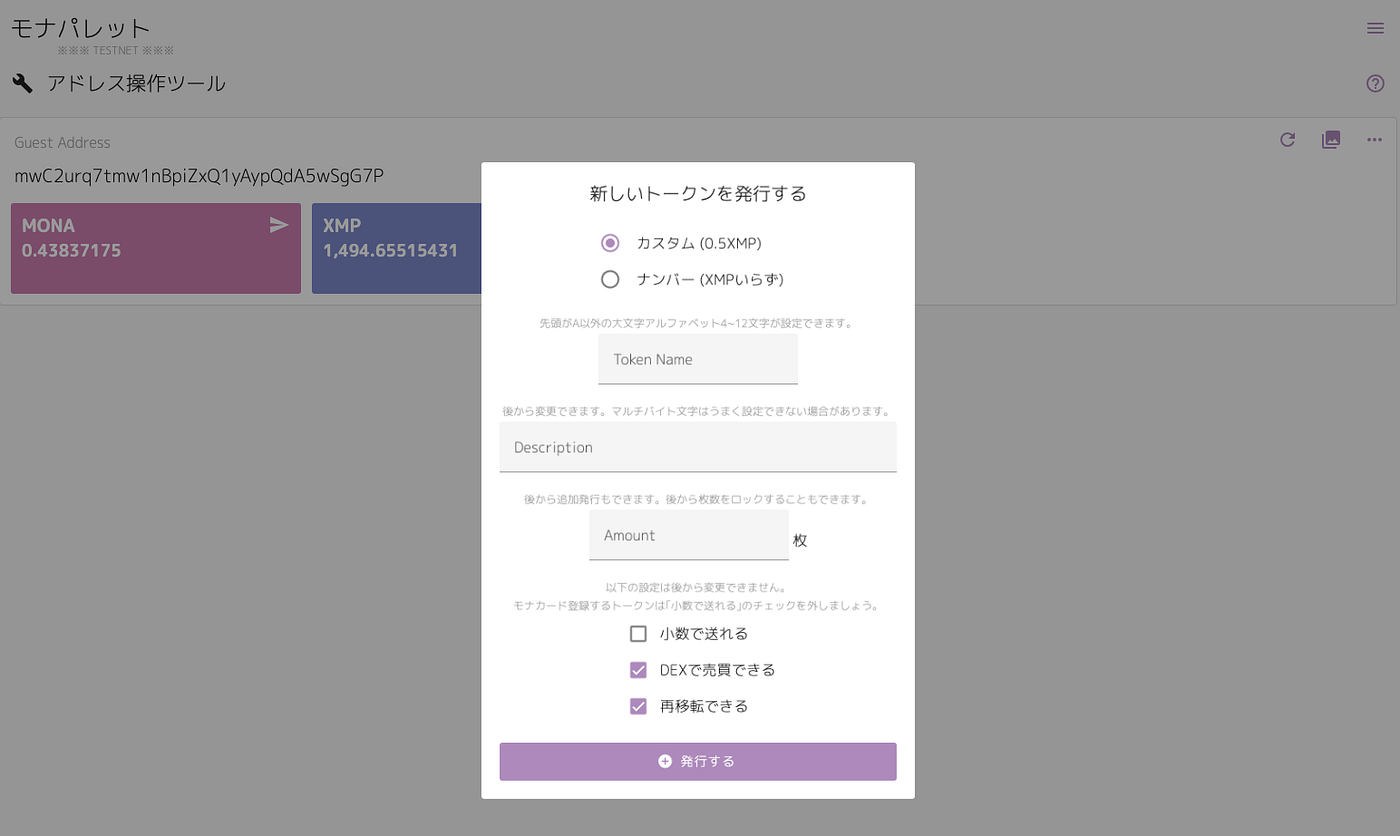This screenshot has width=1400, height=836.
Task: Select the カスタム (0.5XMP) radio option
Action: pos(610,243)
